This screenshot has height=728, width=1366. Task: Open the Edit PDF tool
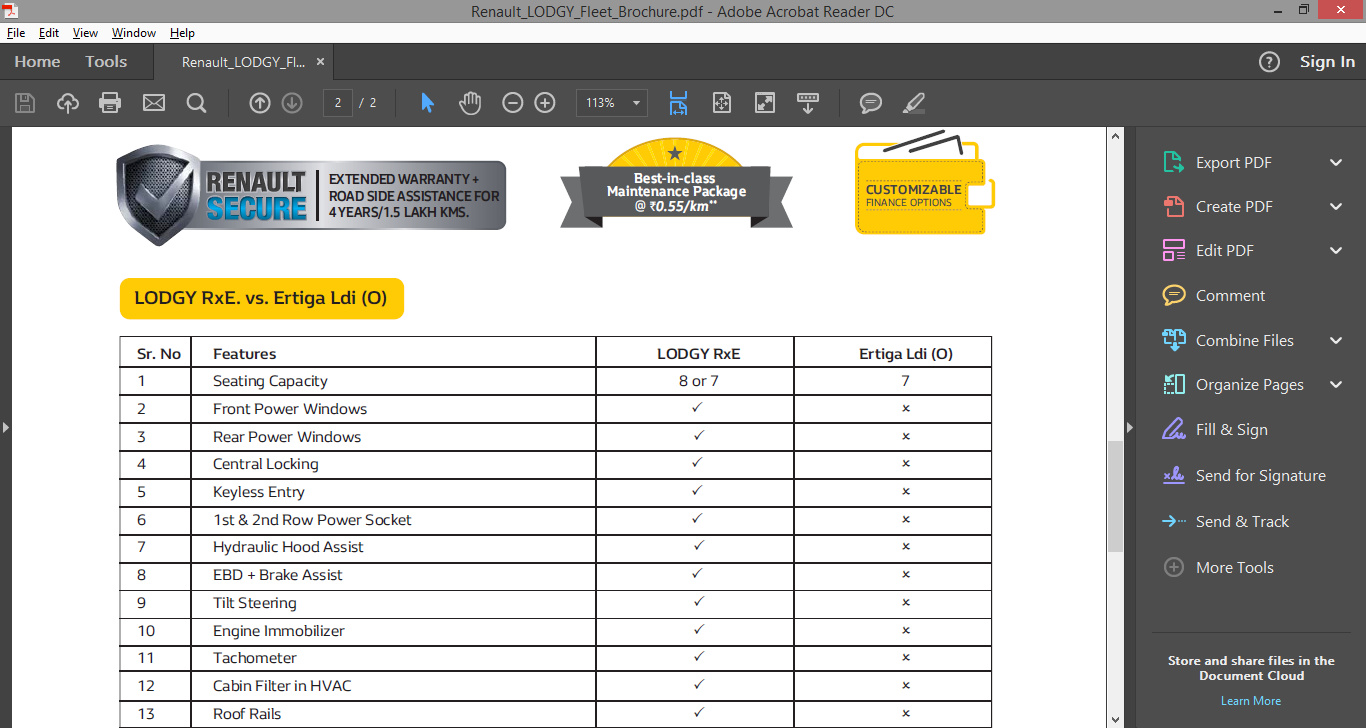point(1224,251)
